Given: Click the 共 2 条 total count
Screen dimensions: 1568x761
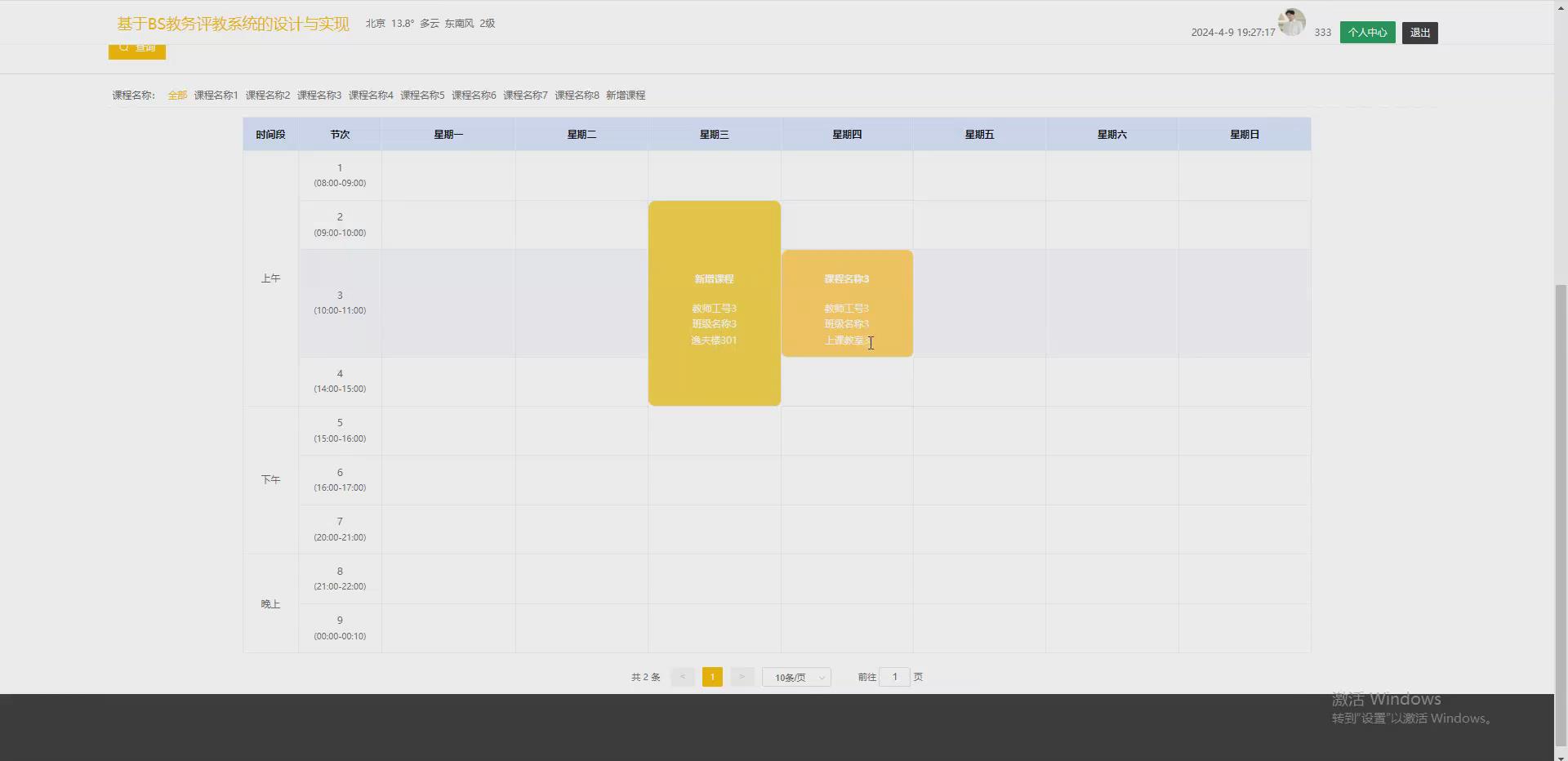Looking at the screenshot, I should pos(645,677).
